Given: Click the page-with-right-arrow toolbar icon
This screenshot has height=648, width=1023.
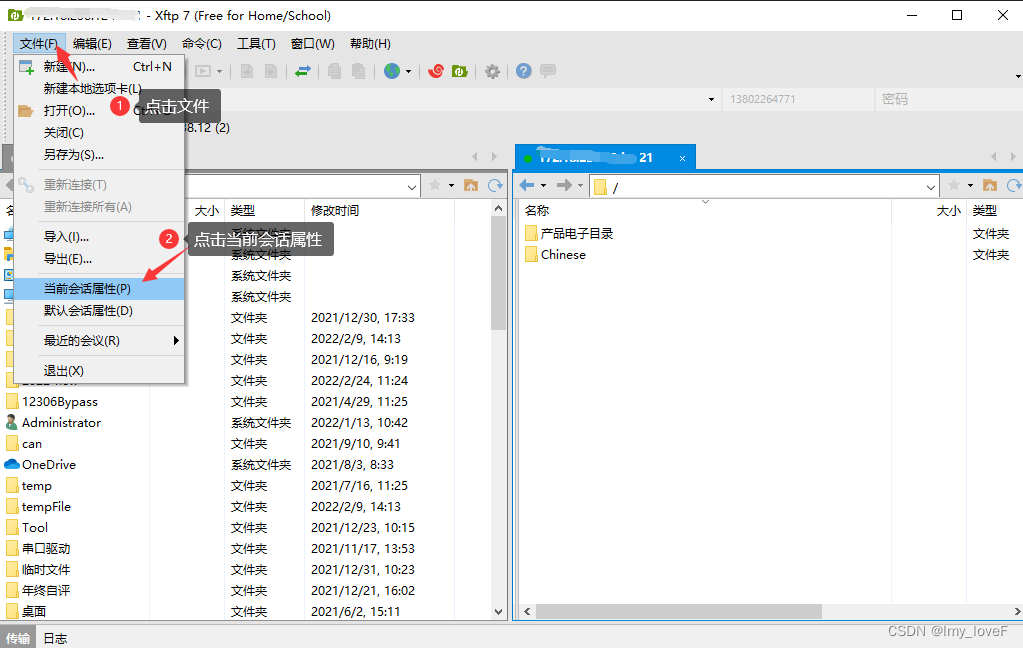Looking at the screenshot, I should (x=271, y=71).
